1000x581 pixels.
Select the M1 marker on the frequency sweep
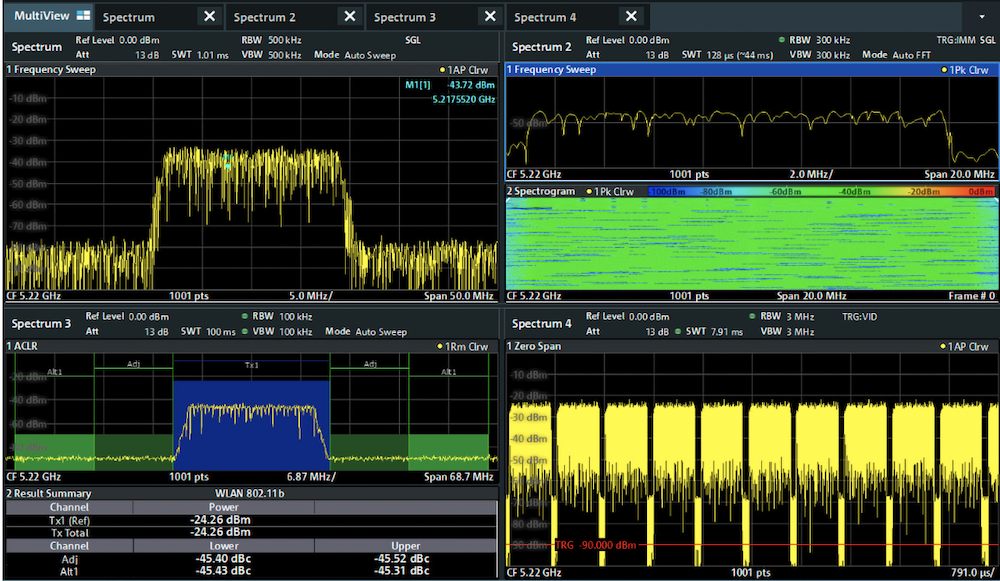click(227, 163)
